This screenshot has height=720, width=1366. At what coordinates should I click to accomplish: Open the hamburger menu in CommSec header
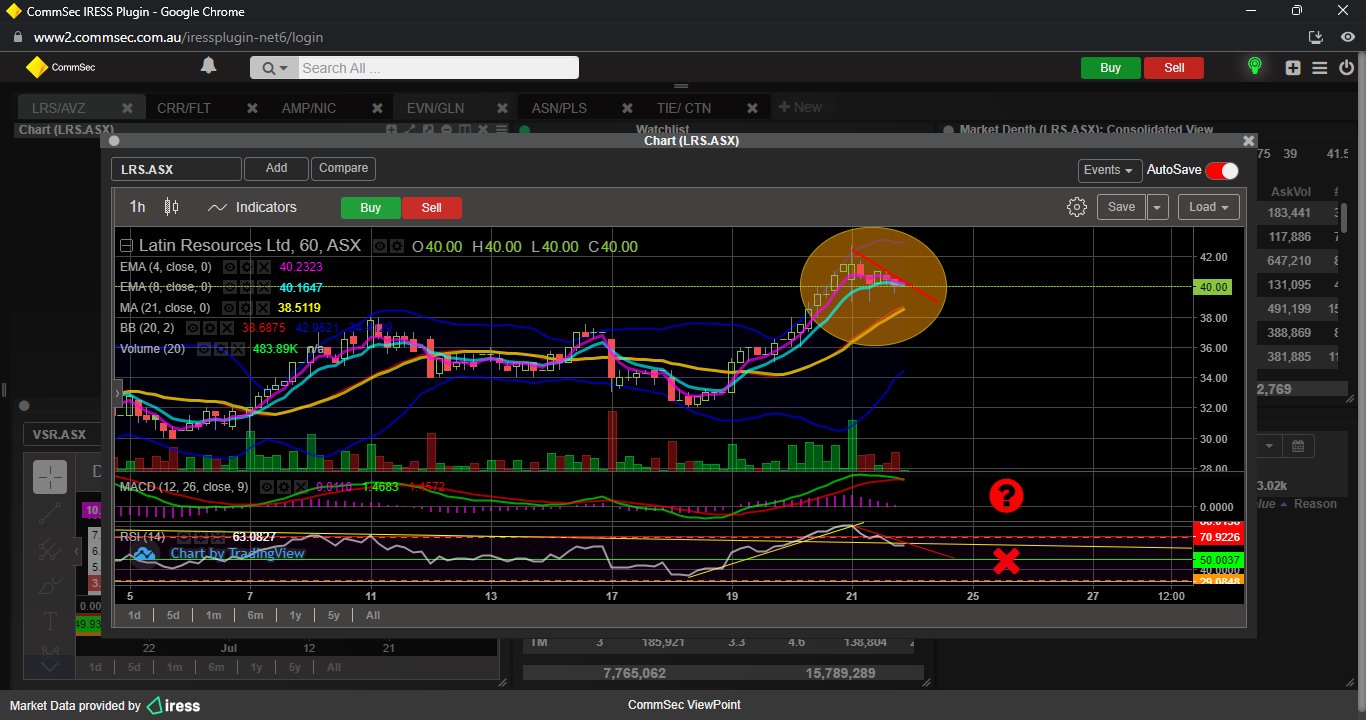coord(1319,68)
